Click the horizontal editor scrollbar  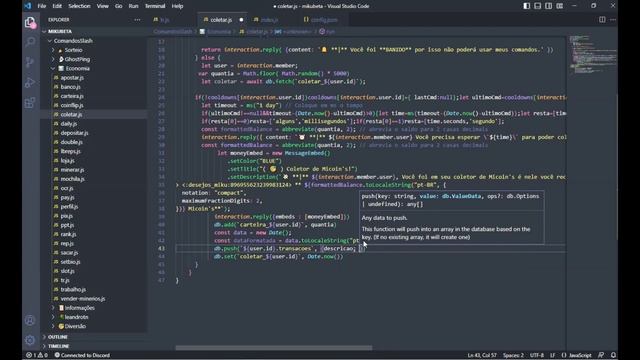tap(273, 348)
